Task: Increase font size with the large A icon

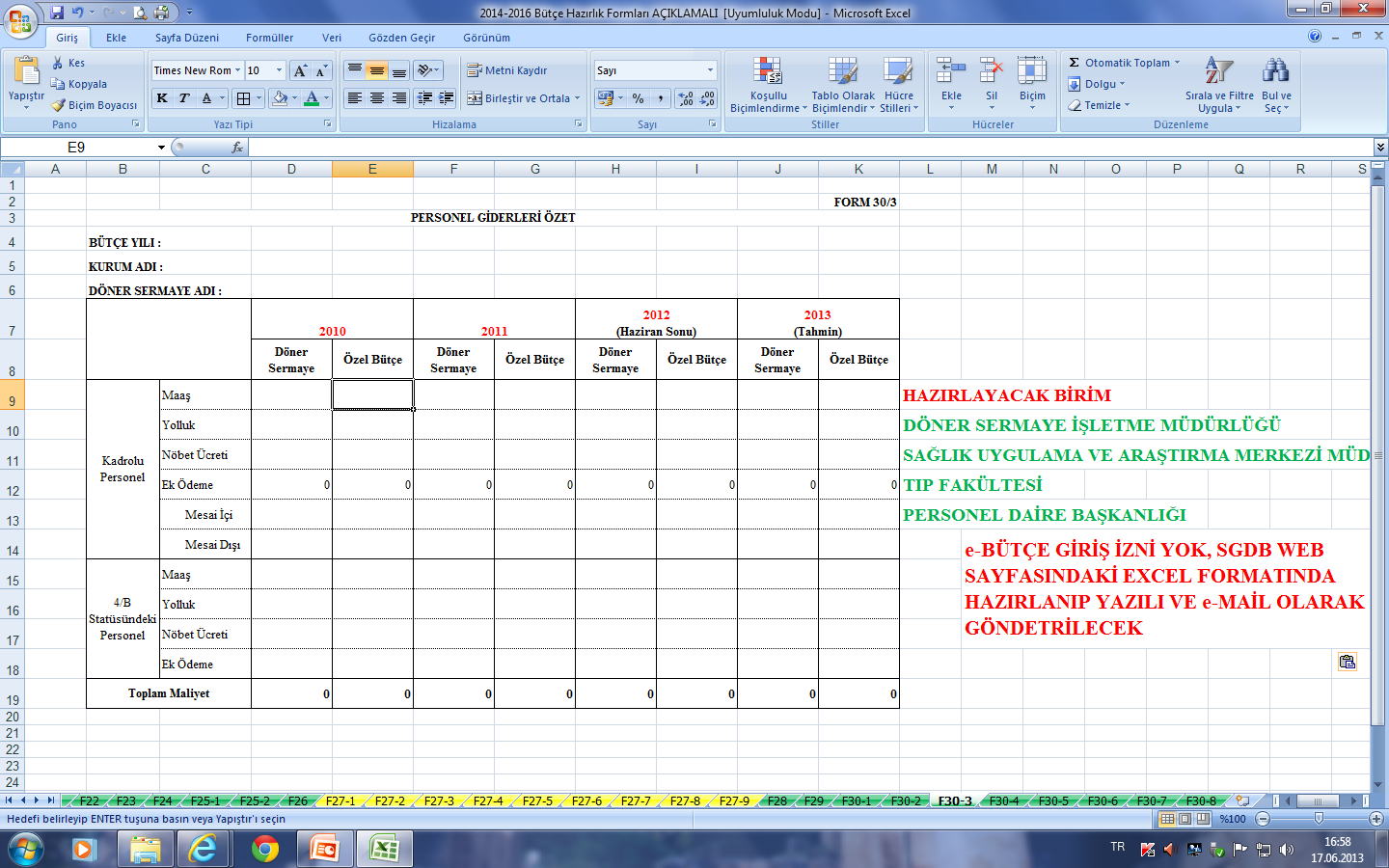Action: (300, 70)
